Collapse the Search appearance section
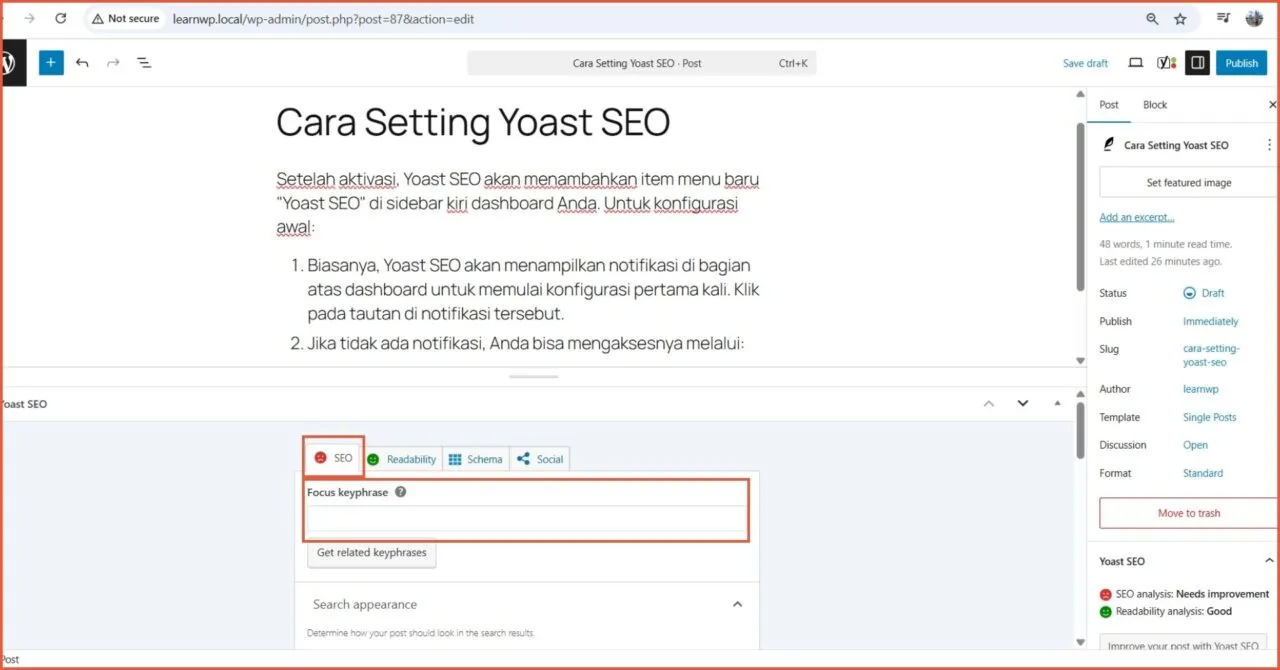The height and width of the screenshot is (670, 1280). coord(737,603)
